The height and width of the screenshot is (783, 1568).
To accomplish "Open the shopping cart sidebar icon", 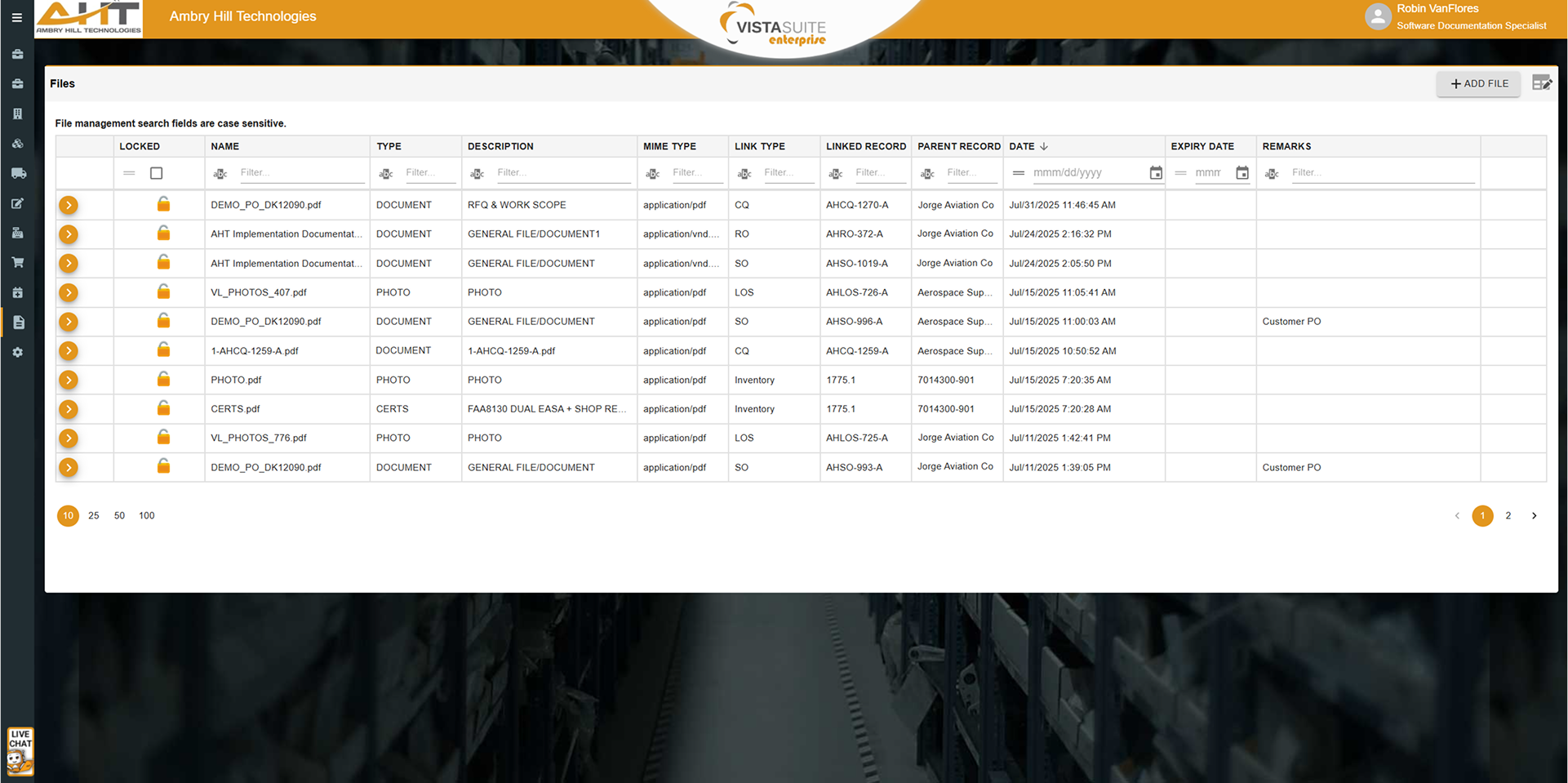I will pyautogui.click(x=18, y=263).
